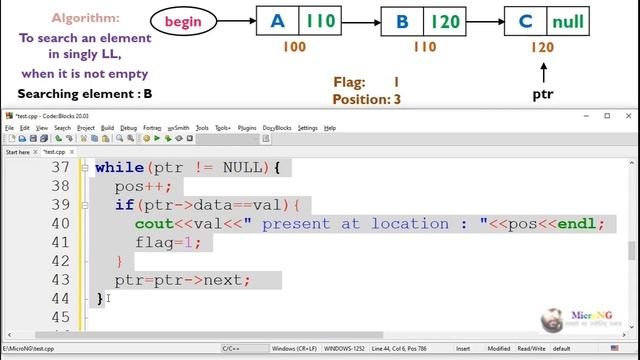Viewport: 640px width, 360px height.
Task: Create a new file with toolbar icon
Action: click(12, 139)
